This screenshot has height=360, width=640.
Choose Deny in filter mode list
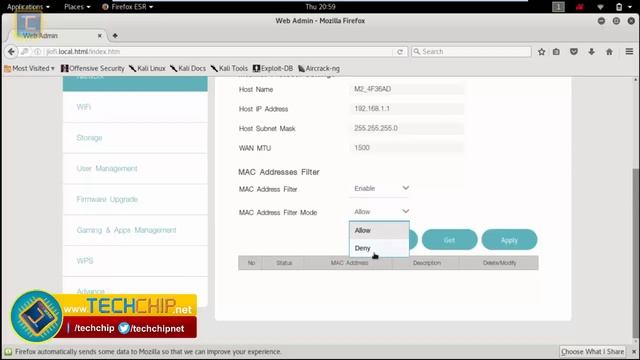pyautogui.click(x=379, y=248)
